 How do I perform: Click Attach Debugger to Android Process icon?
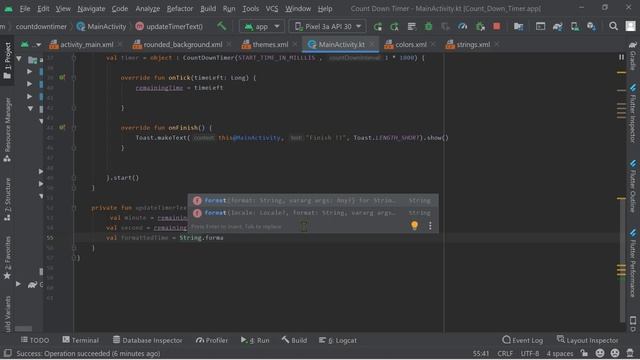pyautogui.click(x=480, y=27)
